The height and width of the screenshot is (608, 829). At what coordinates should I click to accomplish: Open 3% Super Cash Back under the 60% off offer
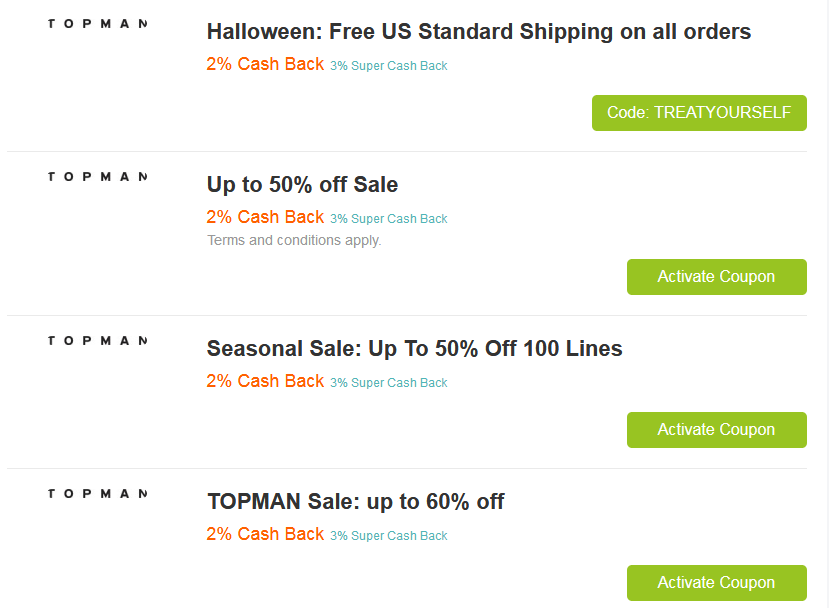point(389,536)
